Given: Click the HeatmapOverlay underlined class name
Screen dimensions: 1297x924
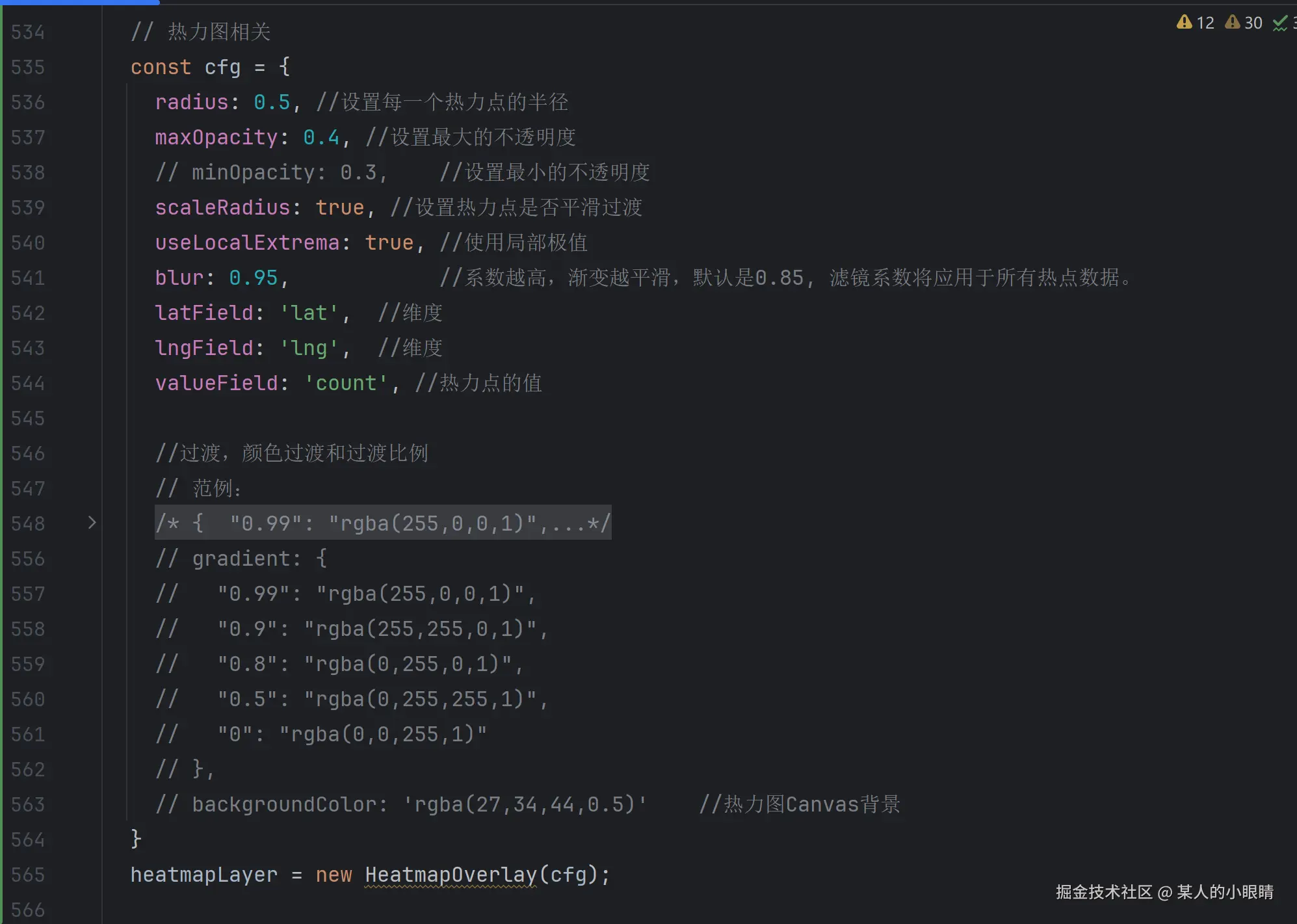Looking at the screenshot, I should (x=451, y=875).
